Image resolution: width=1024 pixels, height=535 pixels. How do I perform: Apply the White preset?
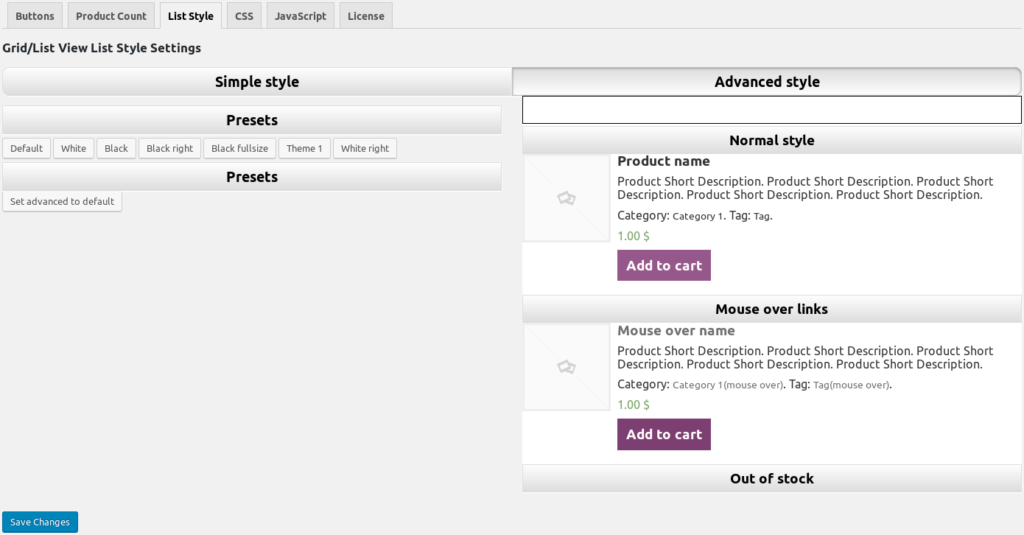[x=73, y=149]
